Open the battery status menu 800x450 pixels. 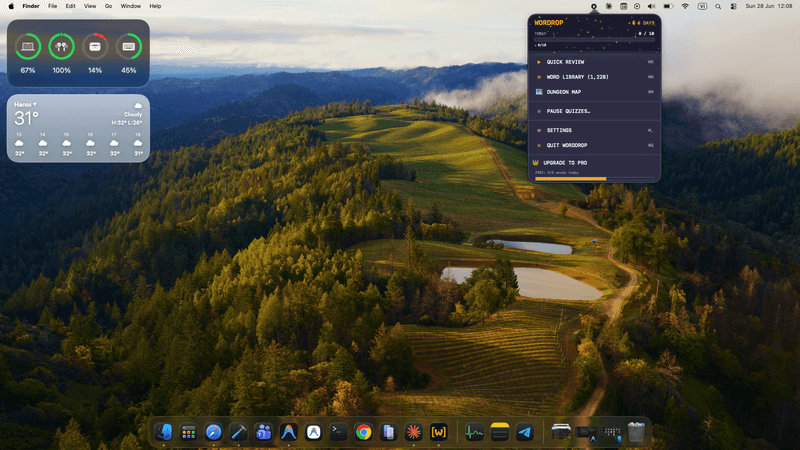click(668, 7)
